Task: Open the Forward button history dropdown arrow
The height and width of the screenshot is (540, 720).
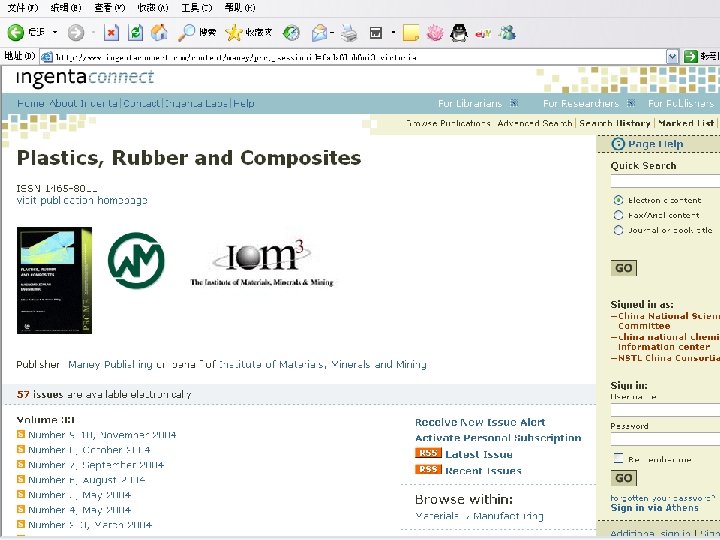Action: [x=93, y=32]
